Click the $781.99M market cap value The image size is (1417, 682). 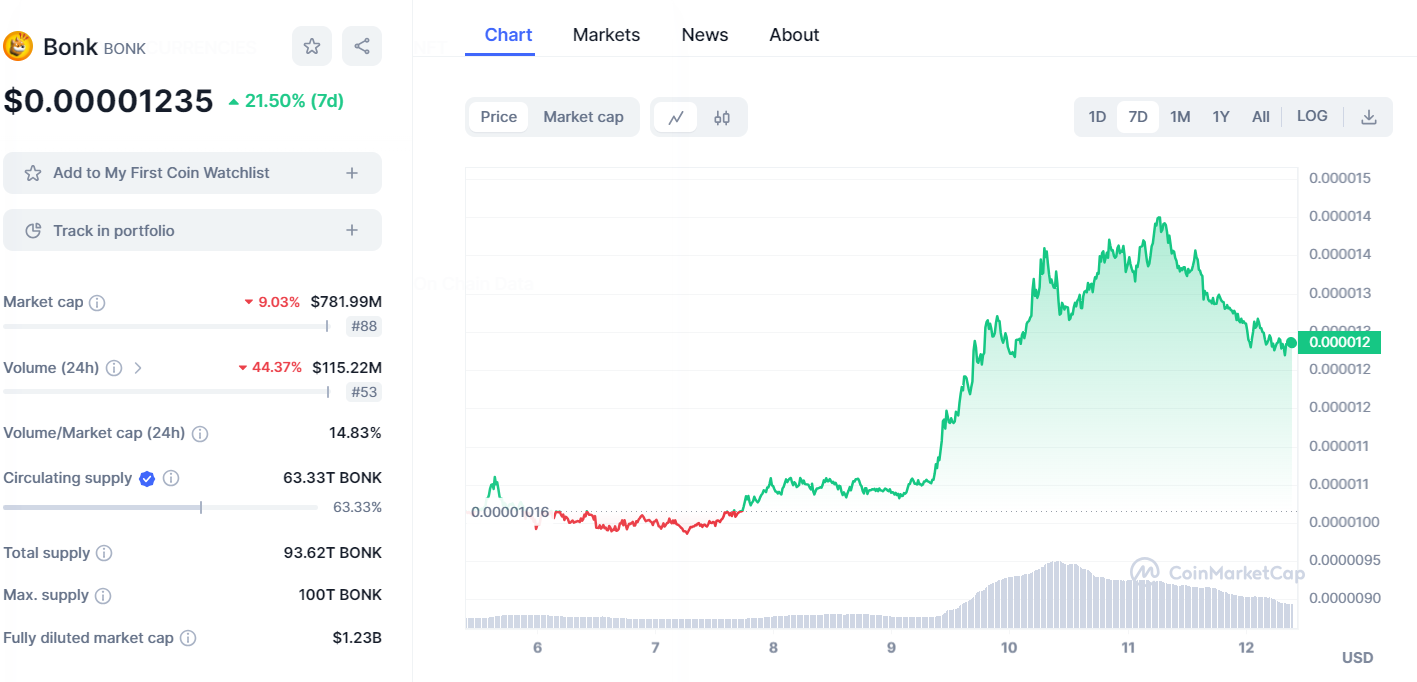tap(346, 302)
